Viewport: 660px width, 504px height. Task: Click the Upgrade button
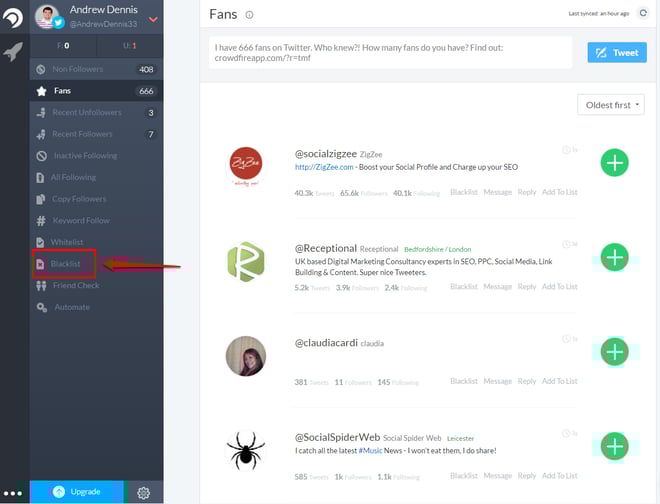(x=77, y=492)
